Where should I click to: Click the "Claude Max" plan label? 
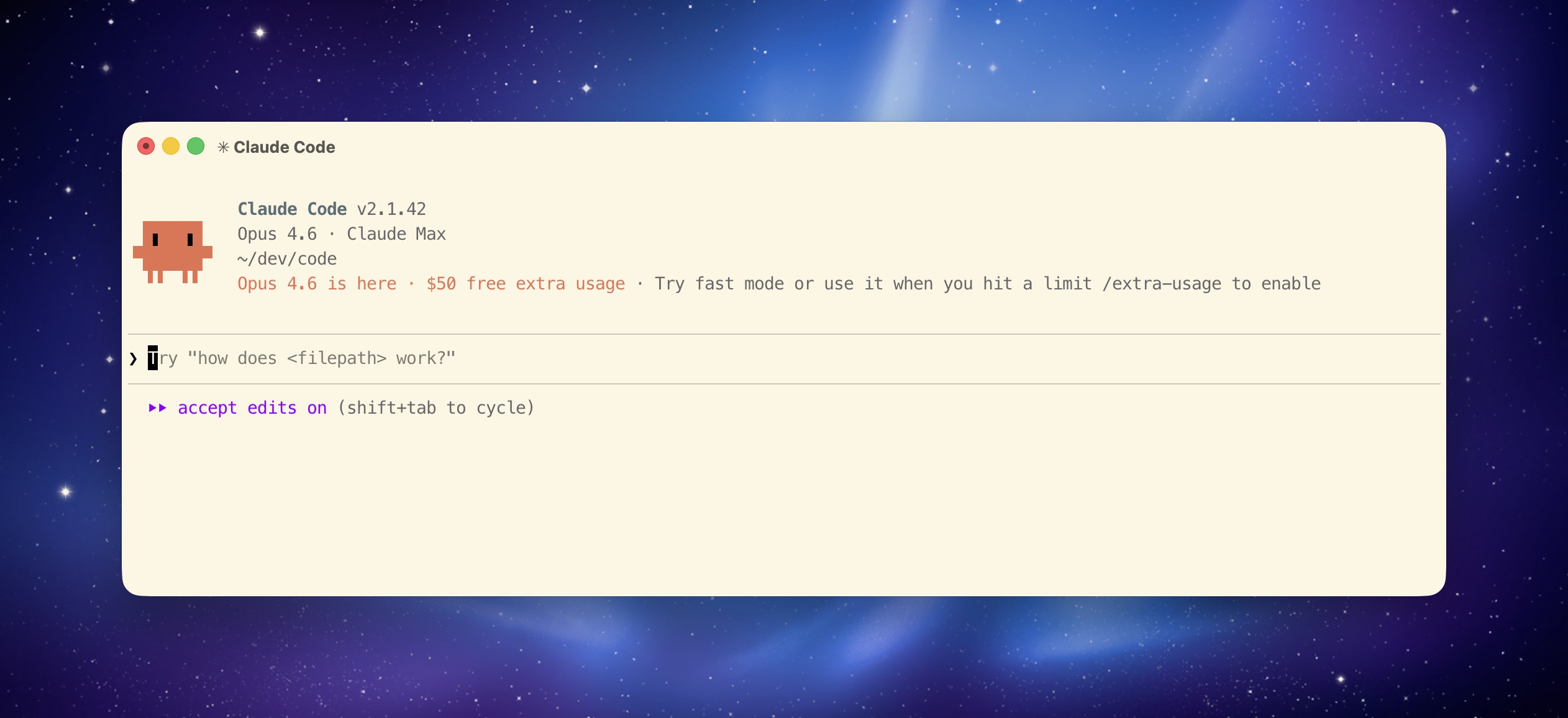click(396, 234)
